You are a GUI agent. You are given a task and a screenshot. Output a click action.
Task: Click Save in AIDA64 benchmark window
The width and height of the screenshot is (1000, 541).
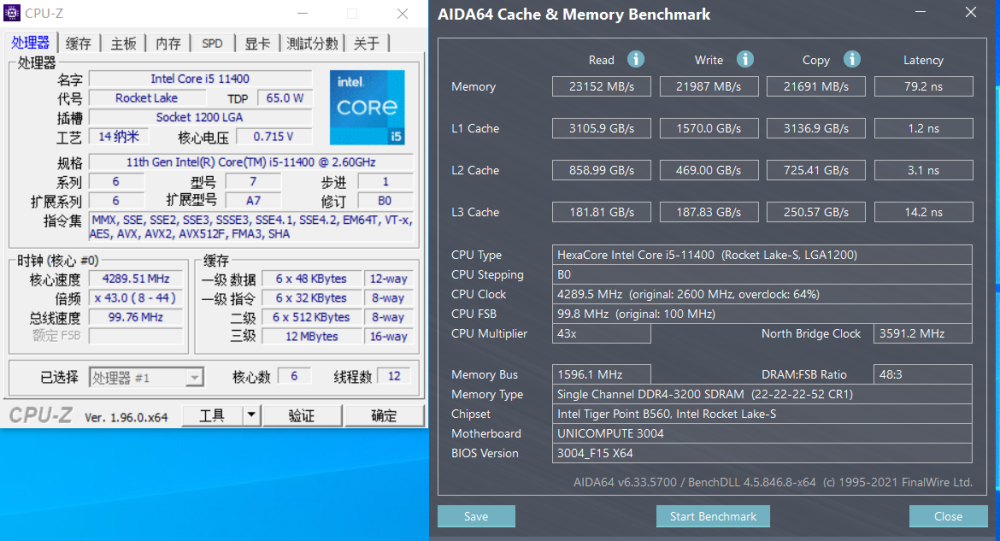[476, 516]
